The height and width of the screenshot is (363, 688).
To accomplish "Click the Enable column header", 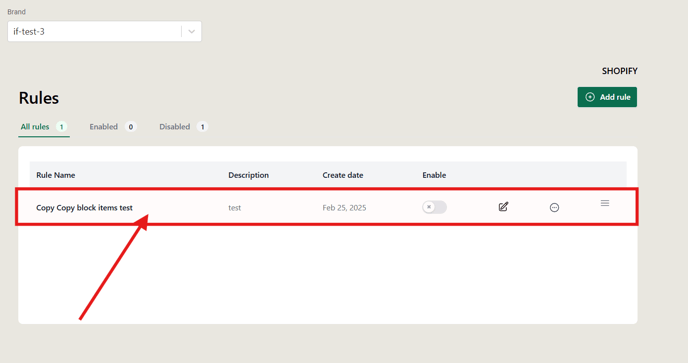I will point(434,175).
